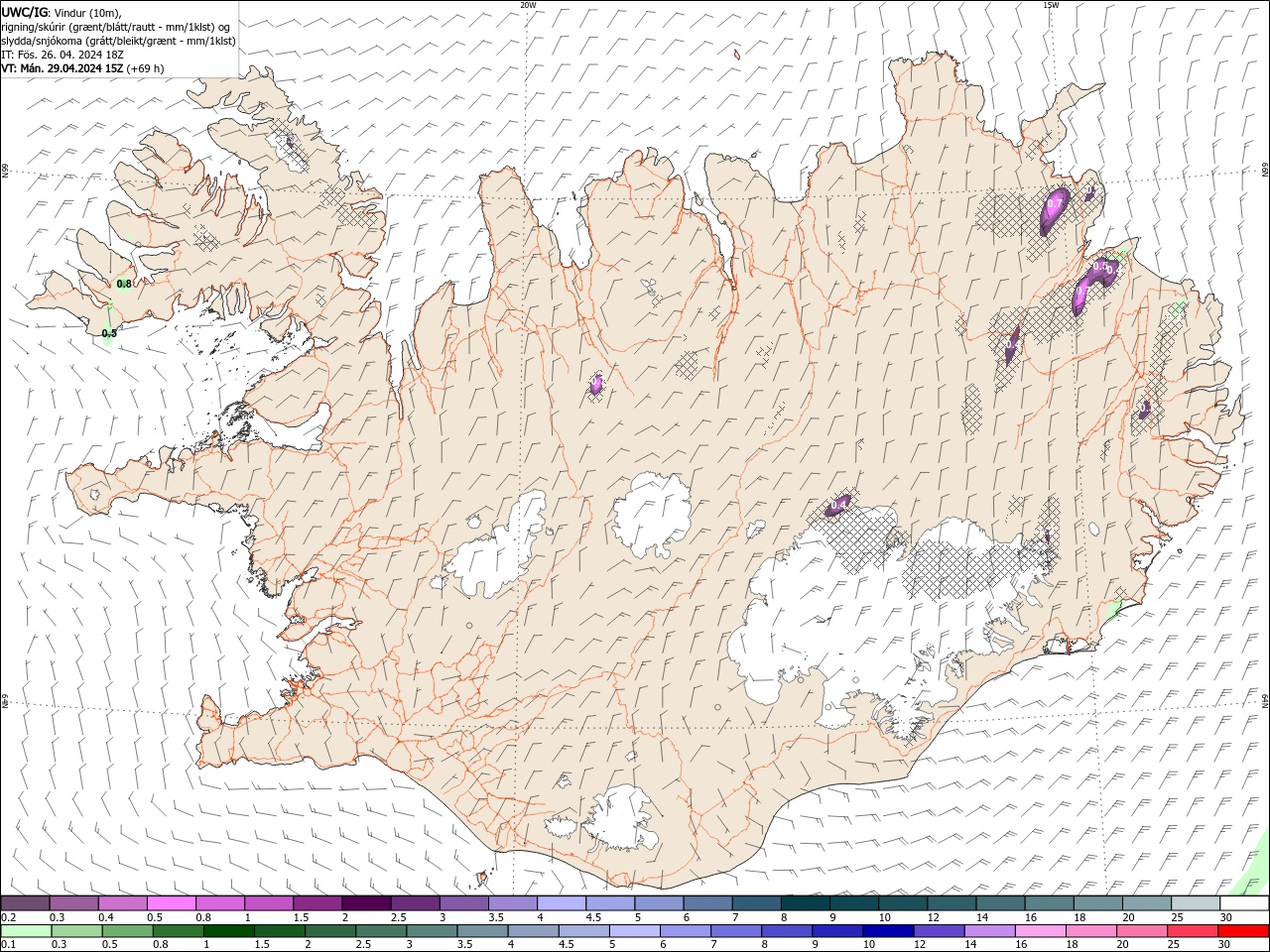Click the darkest green 1 swatch in lower legend

228,931
